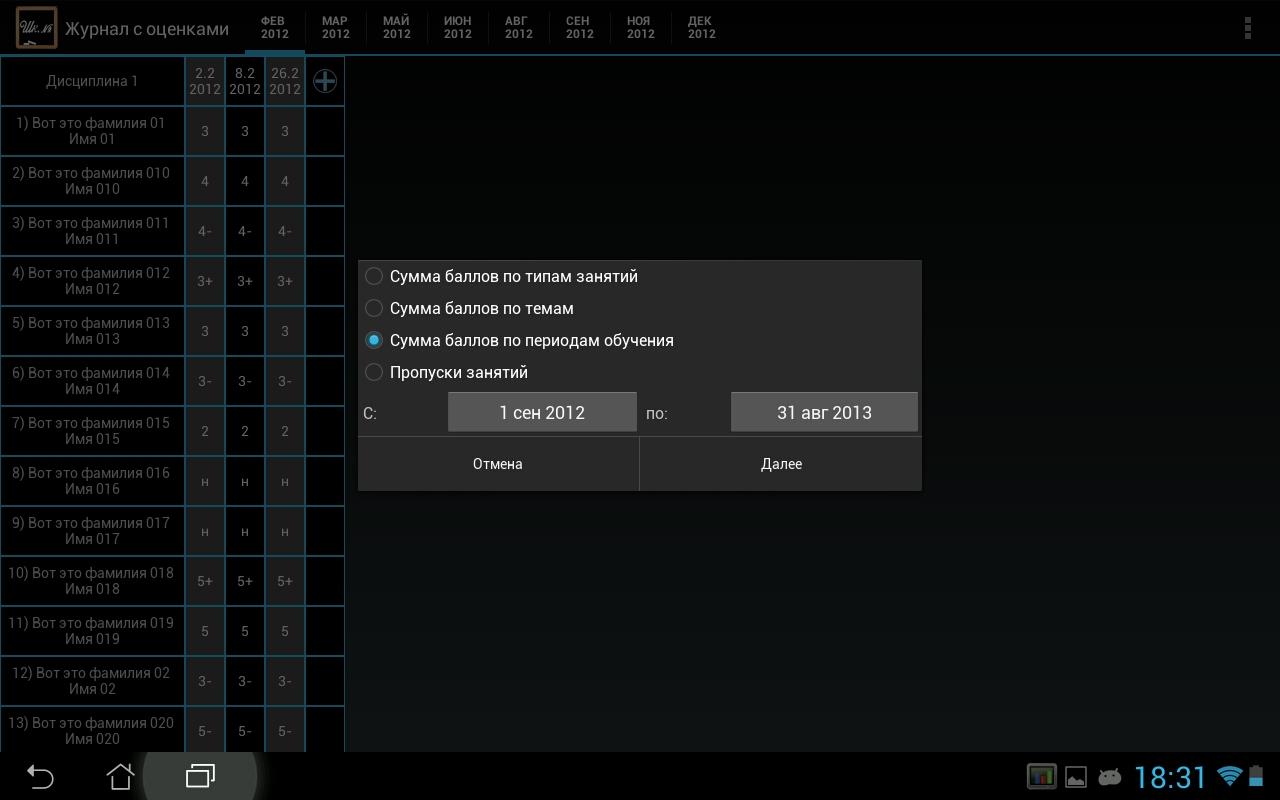Screen dimensions: 1280x800
Task: Switch to the ДЕК 2012 tab
Action: click(701, 26)
